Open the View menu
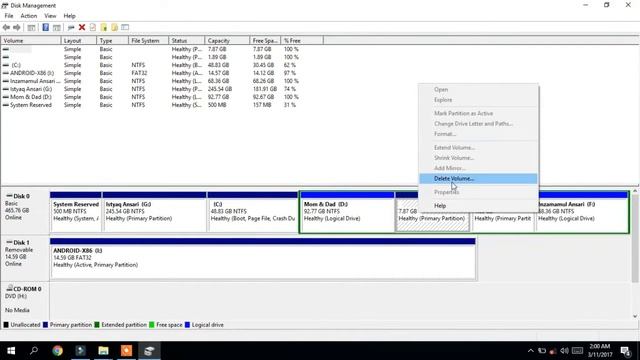 (x=50, y=16)
